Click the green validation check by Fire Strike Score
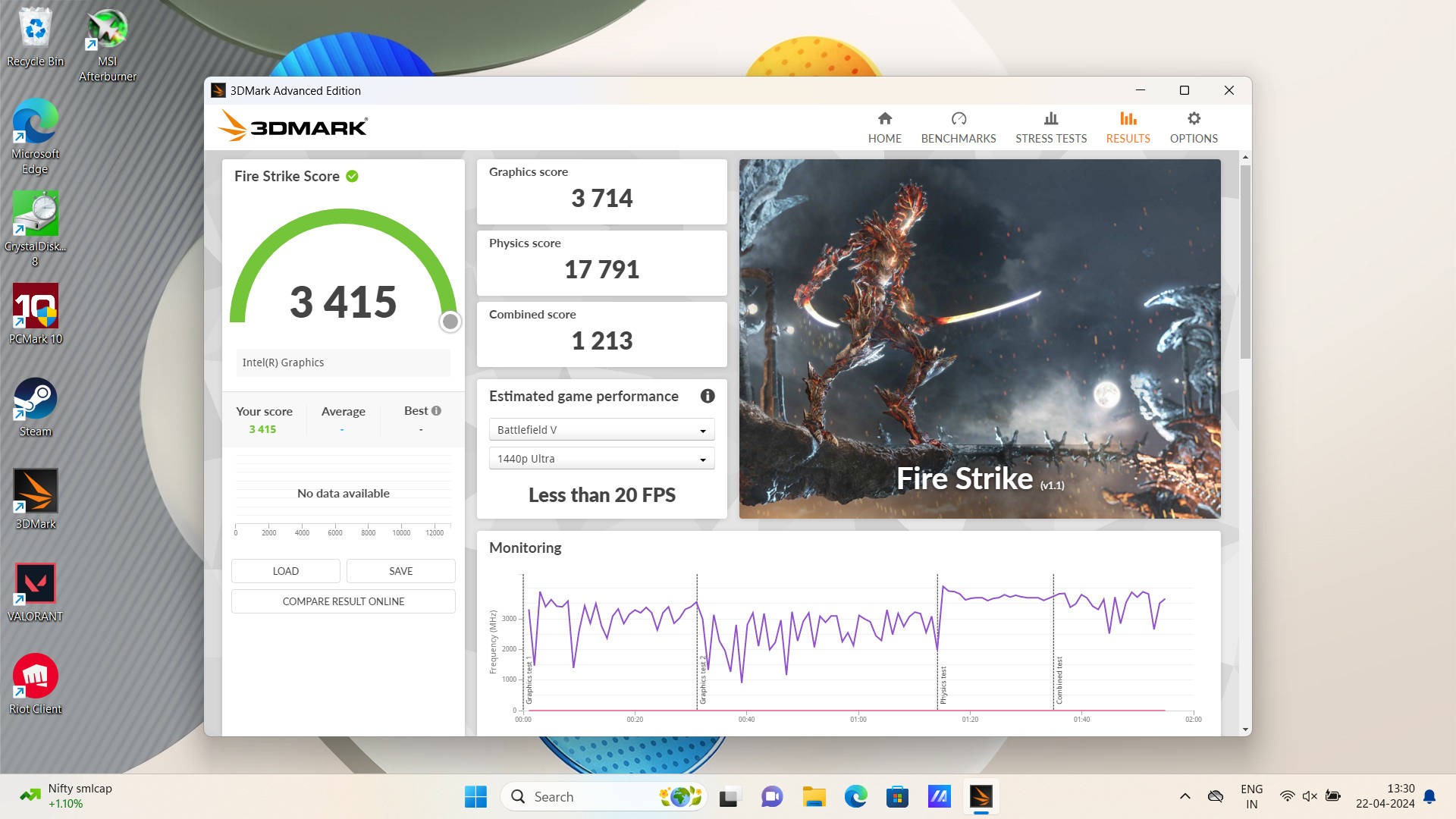This screenshot has width=1456, height=819. [352, 176]
